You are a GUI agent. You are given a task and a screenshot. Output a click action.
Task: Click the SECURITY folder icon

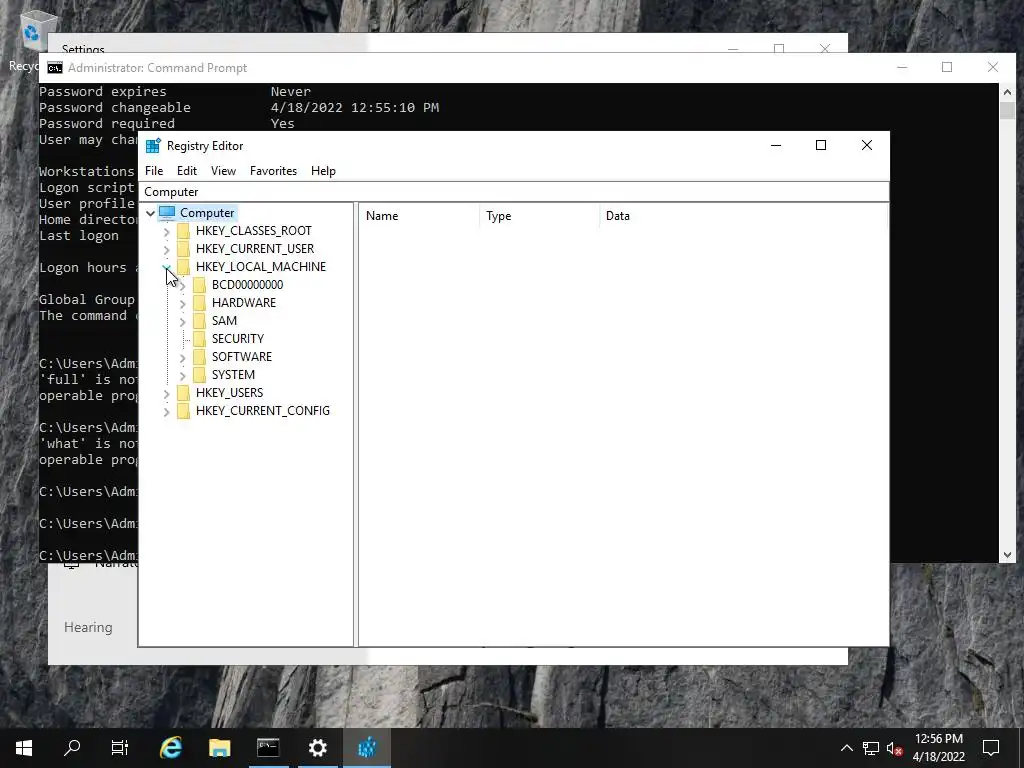199,338
